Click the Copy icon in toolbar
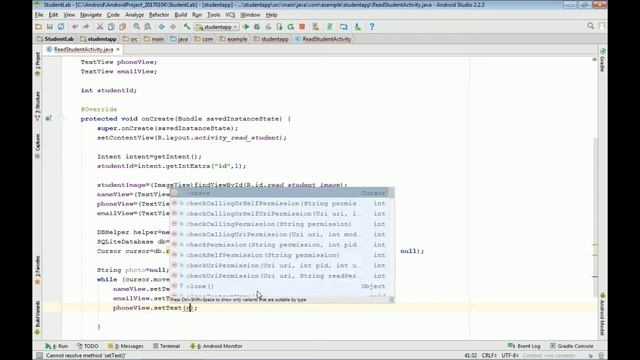 [x=111, y=27]
